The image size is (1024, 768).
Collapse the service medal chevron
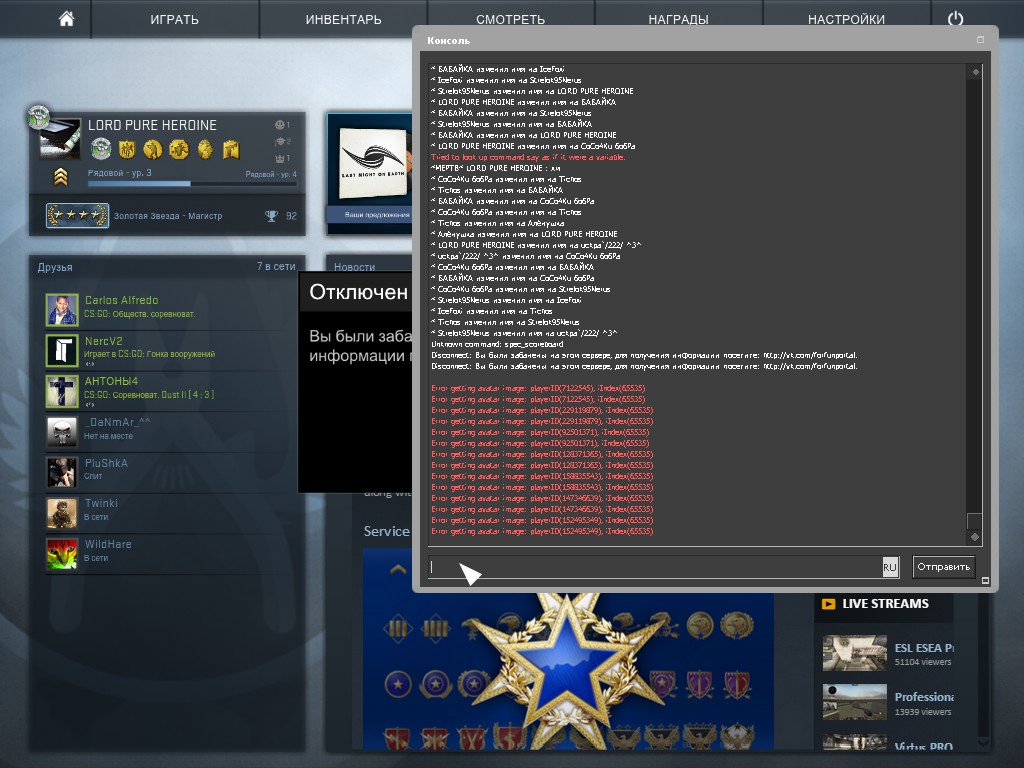pos(398,569)
